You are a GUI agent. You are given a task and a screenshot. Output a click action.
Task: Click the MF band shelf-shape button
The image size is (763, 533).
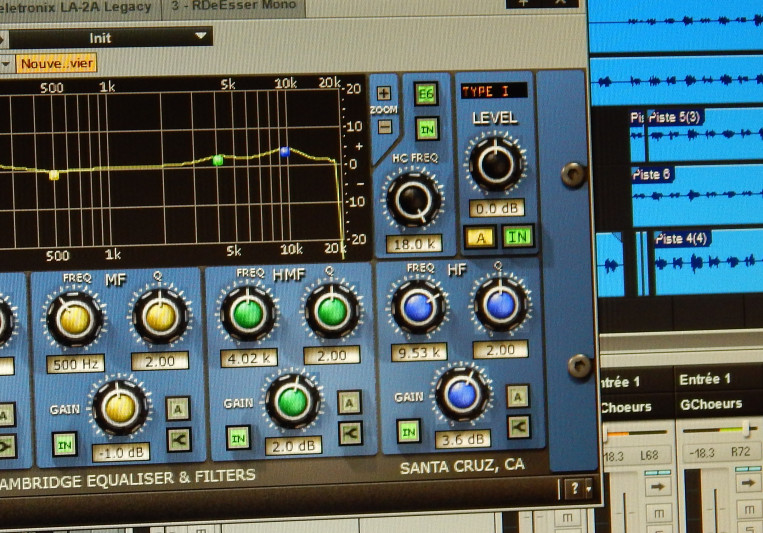[179, 440]
